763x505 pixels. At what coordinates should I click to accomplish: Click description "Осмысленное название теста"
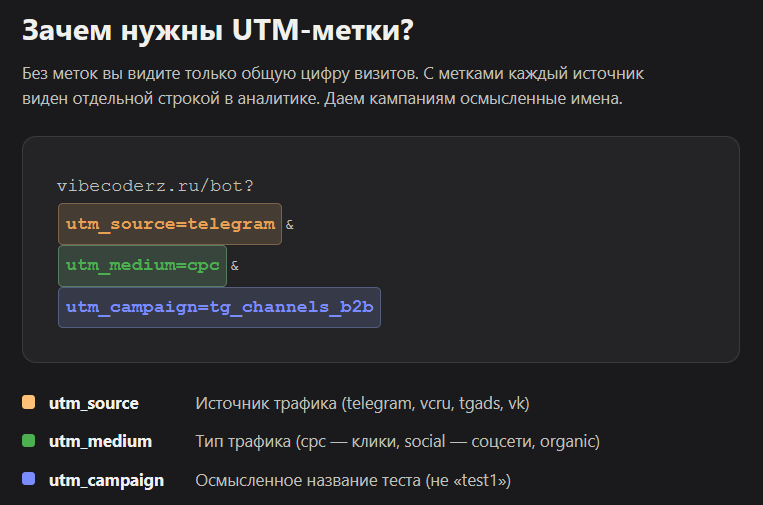(353, 481)
